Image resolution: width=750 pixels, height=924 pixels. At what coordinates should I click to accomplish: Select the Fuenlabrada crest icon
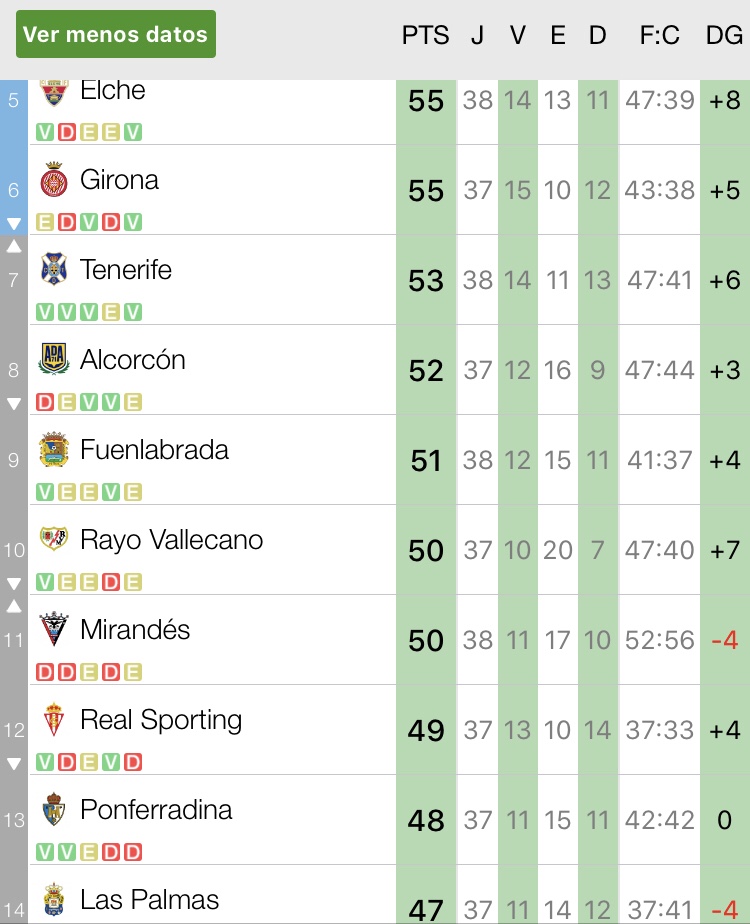tap(53, 450)
